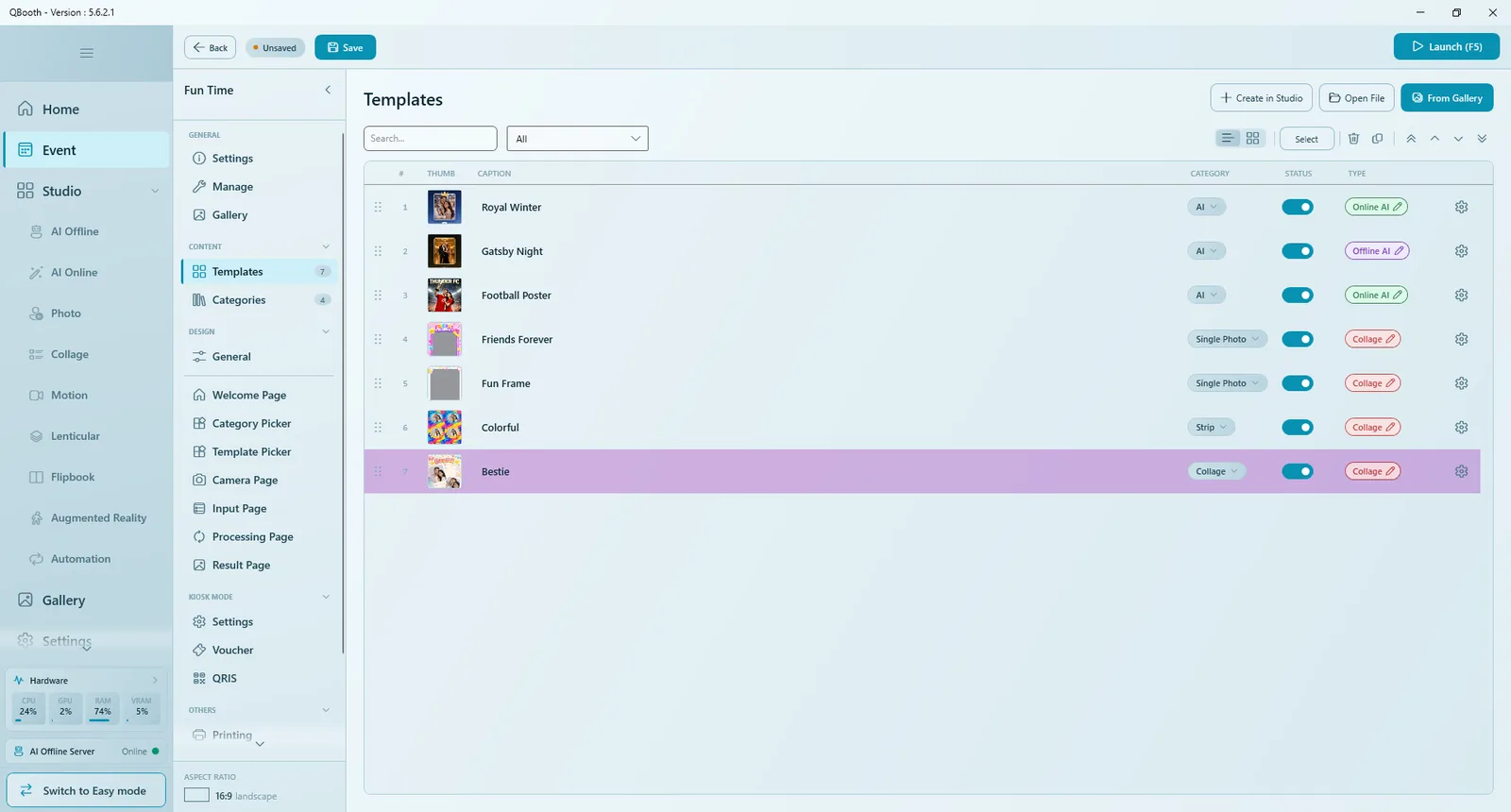Open gear settings for Royal Winter
The image size is (1511, 812).
(x=1461, y=207)
